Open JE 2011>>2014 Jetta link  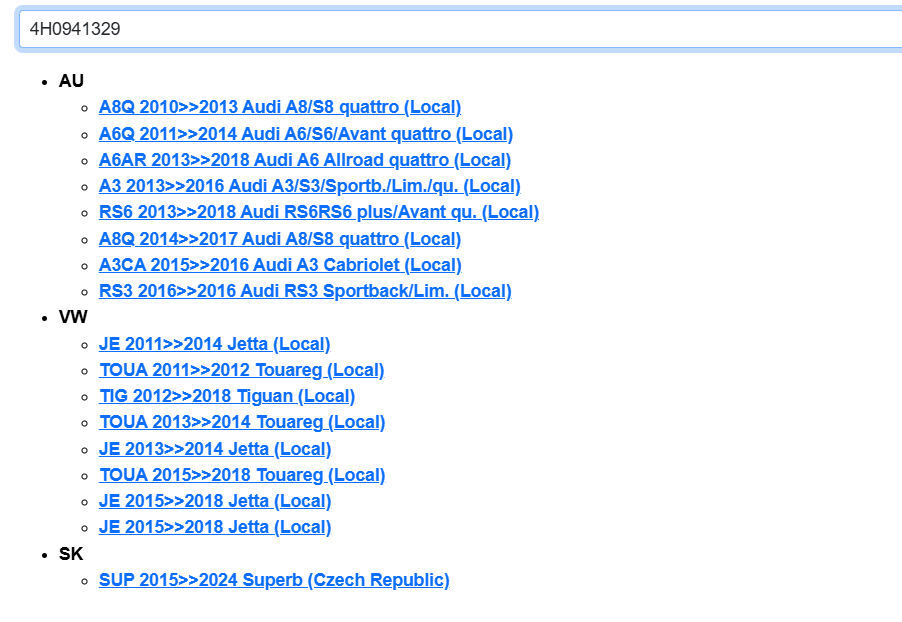click(215, 344)
